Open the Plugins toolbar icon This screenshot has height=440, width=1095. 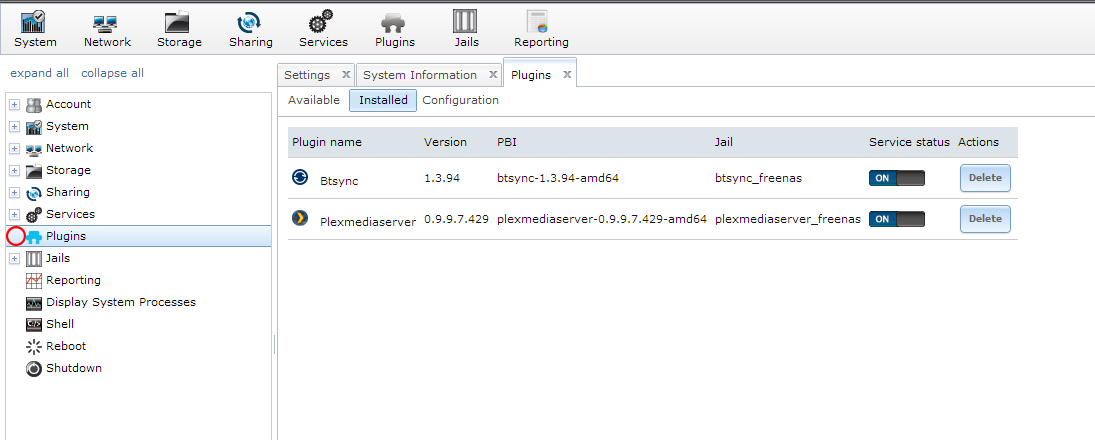click(x=394, y=23)
